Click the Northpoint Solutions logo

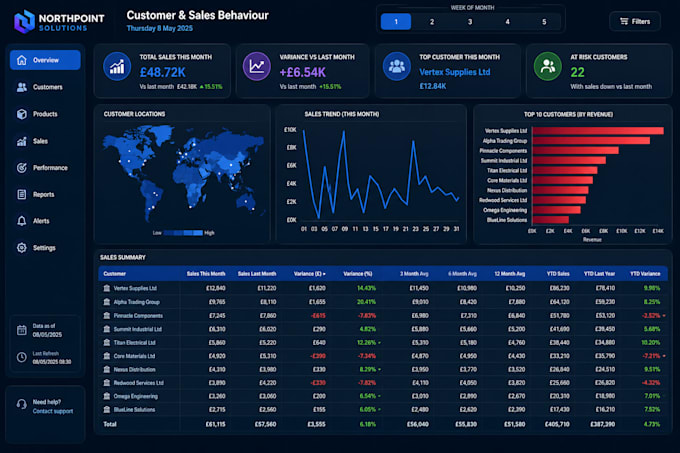[59, 22]
